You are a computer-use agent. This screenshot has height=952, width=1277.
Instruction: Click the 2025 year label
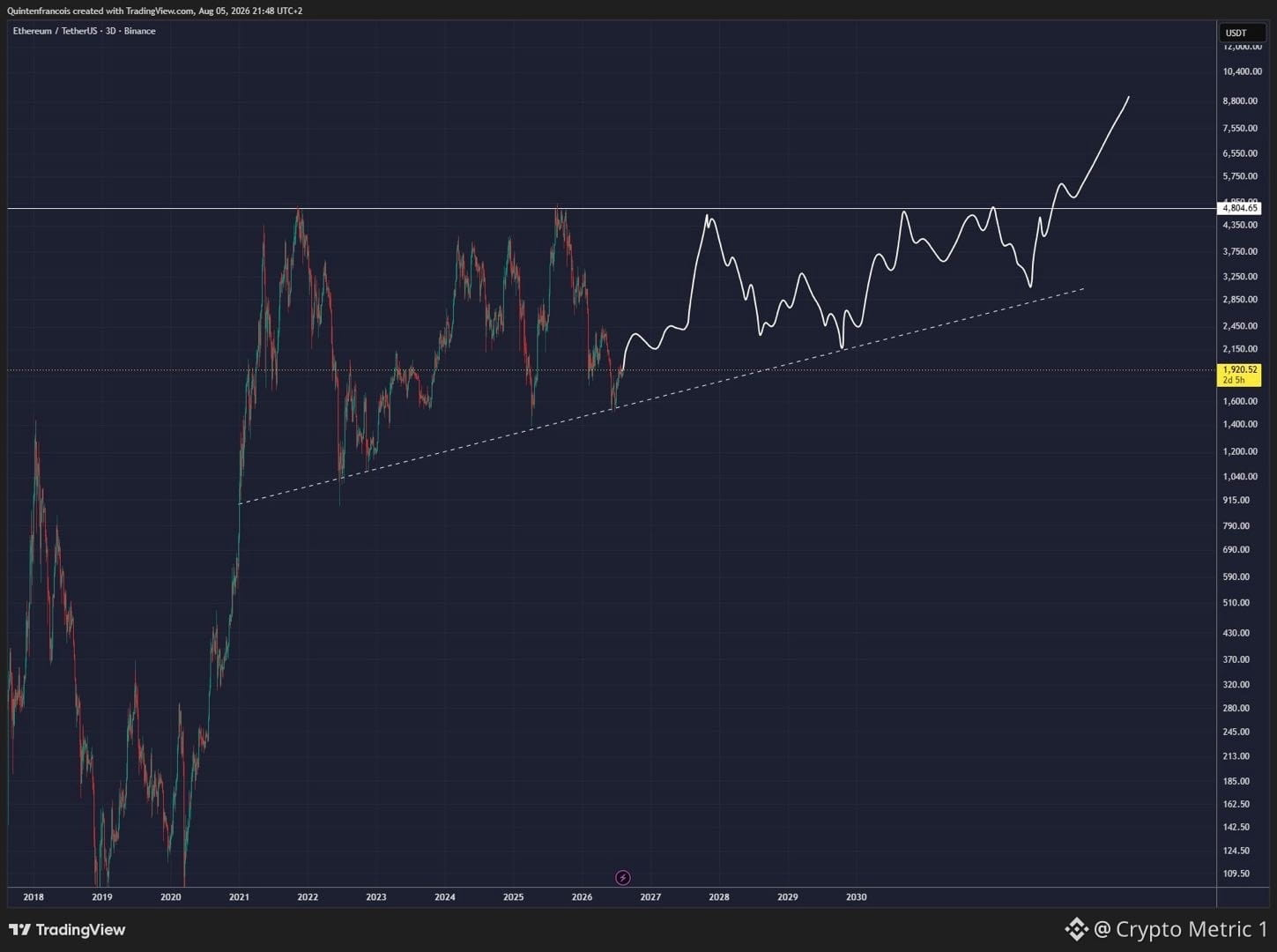point(513,897)
